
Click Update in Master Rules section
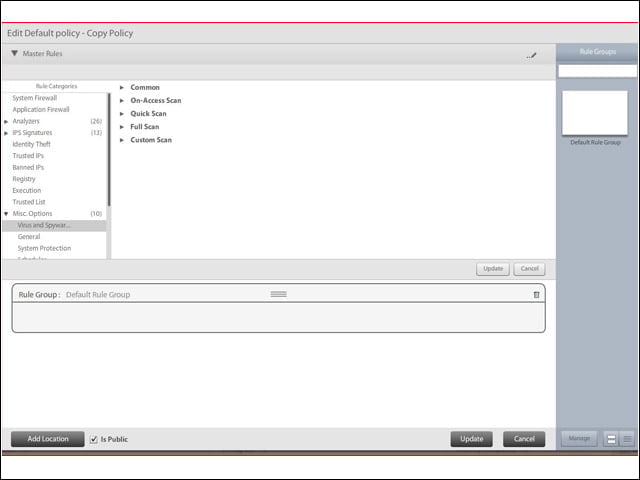click(x=493, y=269)
